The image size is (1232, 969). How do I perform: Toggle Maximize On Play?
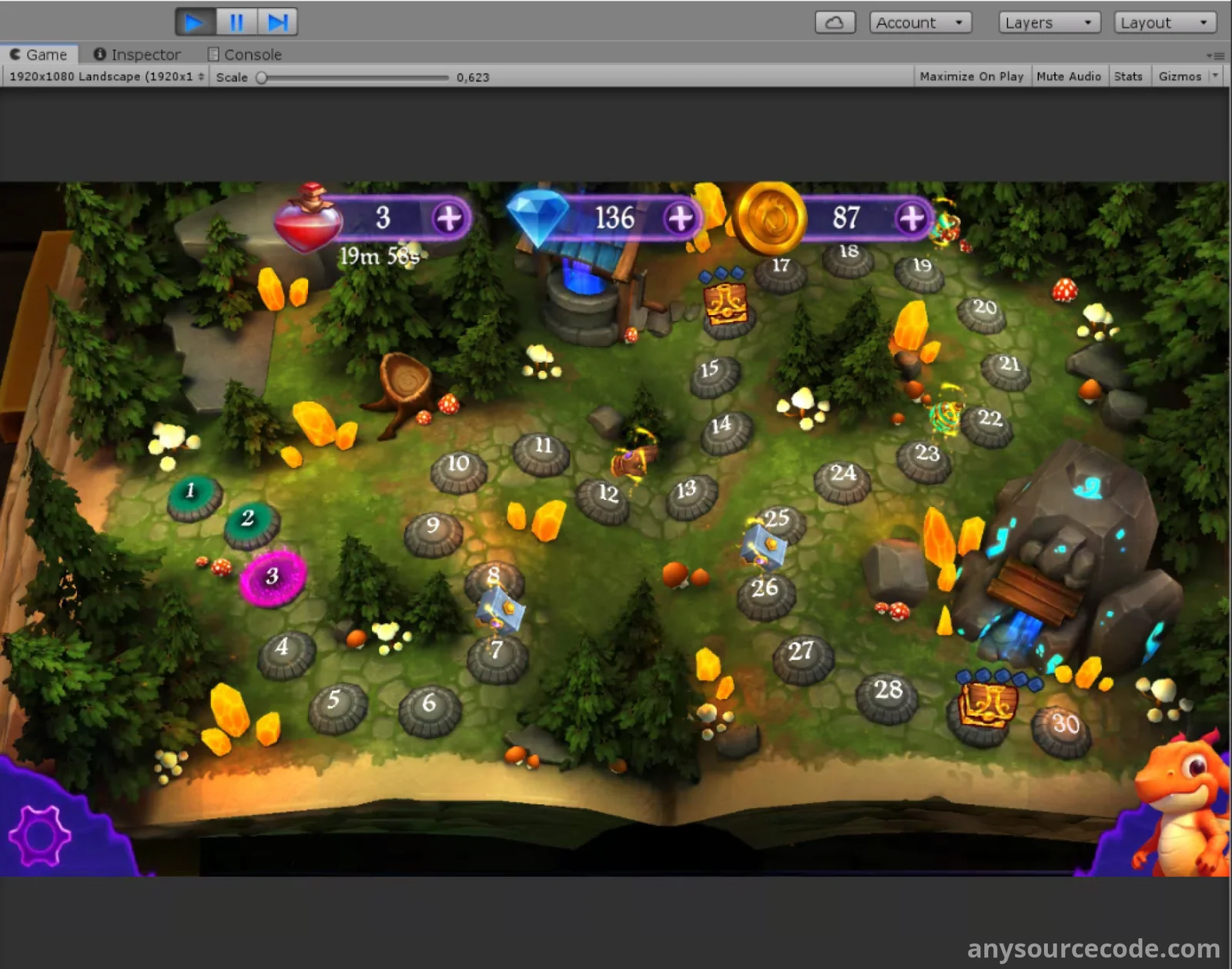(x=971, y=76)
